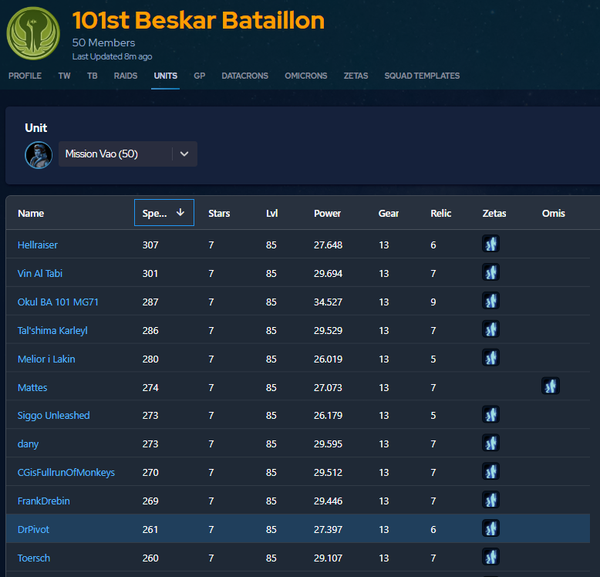Click the Name column header

31,213
